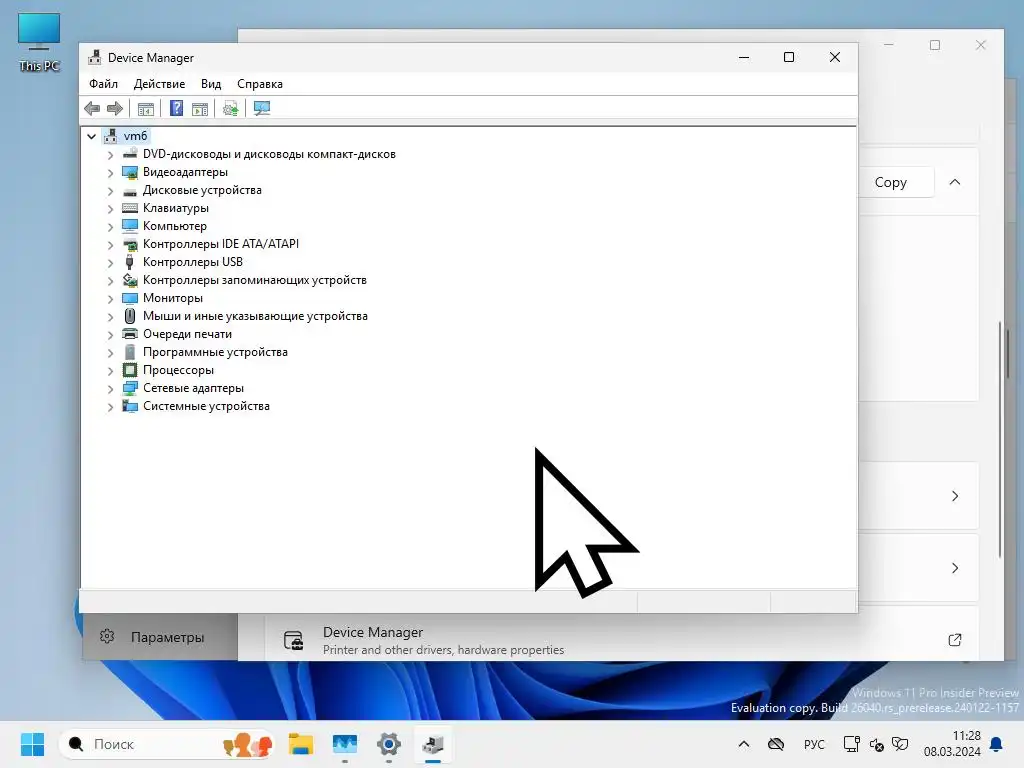Select the vm6 computer name

click(135, 136)
